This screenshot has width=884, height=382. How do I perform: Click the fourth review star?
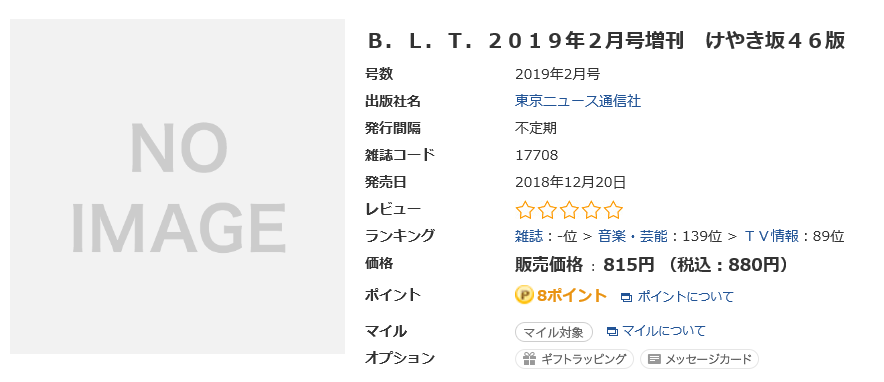tap(591, 210)
